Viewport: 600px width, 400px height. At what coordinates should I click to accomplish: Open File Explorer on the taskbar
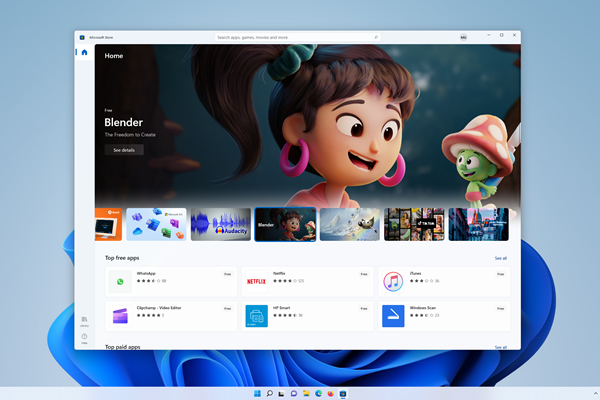point(306,393)
